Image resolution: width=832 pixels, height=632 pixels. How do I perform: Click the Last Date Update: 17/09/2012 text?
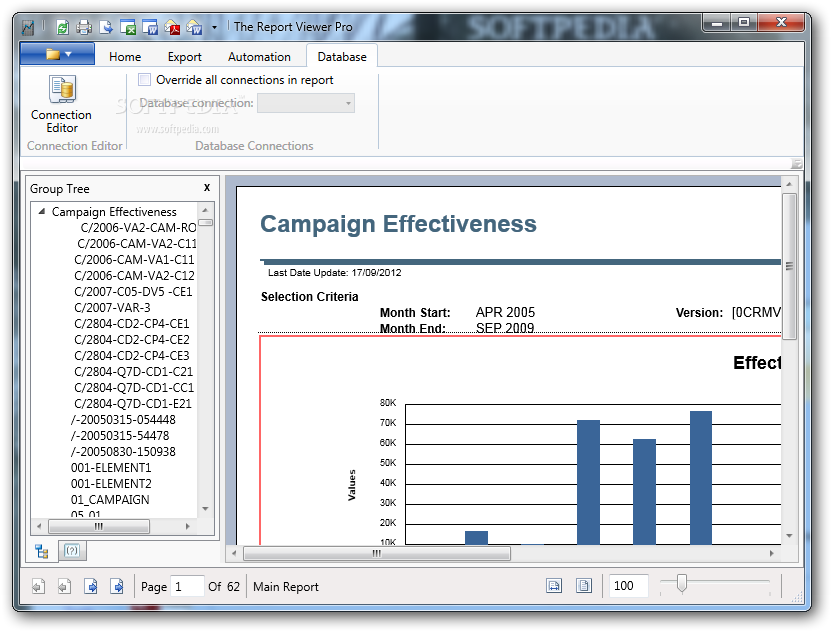tap(334, 273)
